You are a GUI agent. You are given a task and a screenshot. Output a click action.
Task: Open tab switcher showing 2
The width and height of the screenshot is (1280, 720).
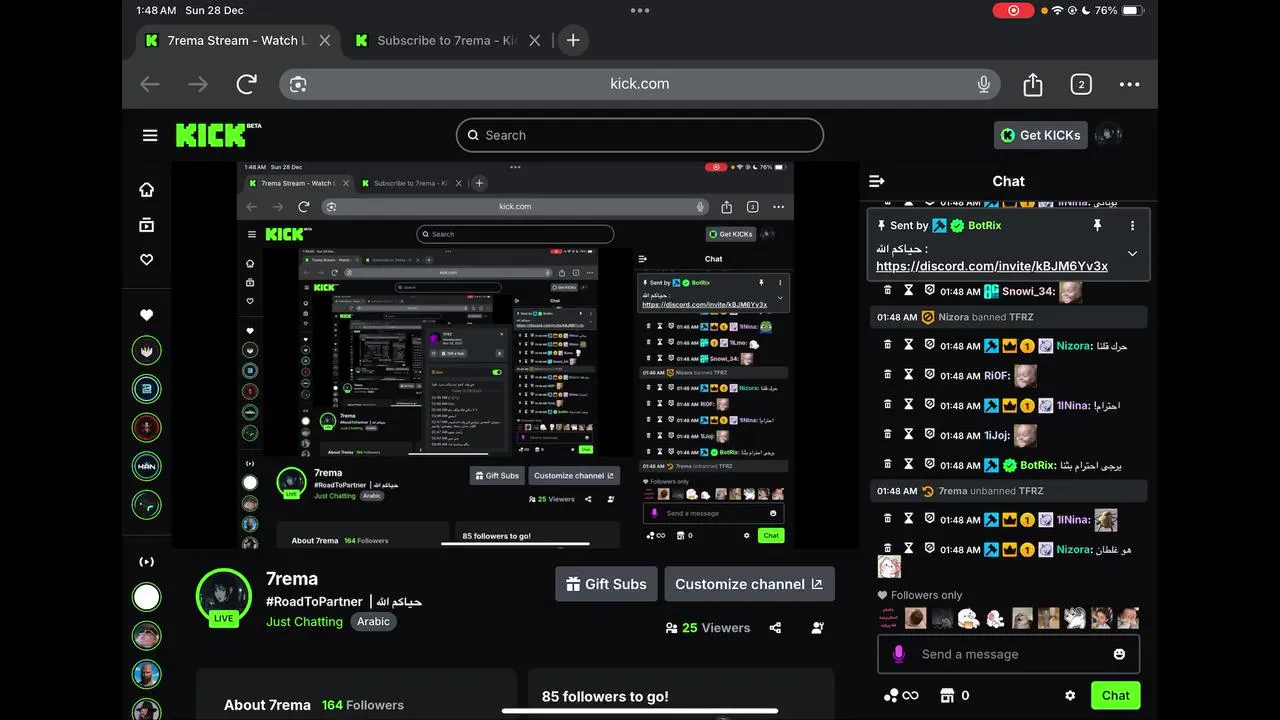click(x=1081, y=85)
